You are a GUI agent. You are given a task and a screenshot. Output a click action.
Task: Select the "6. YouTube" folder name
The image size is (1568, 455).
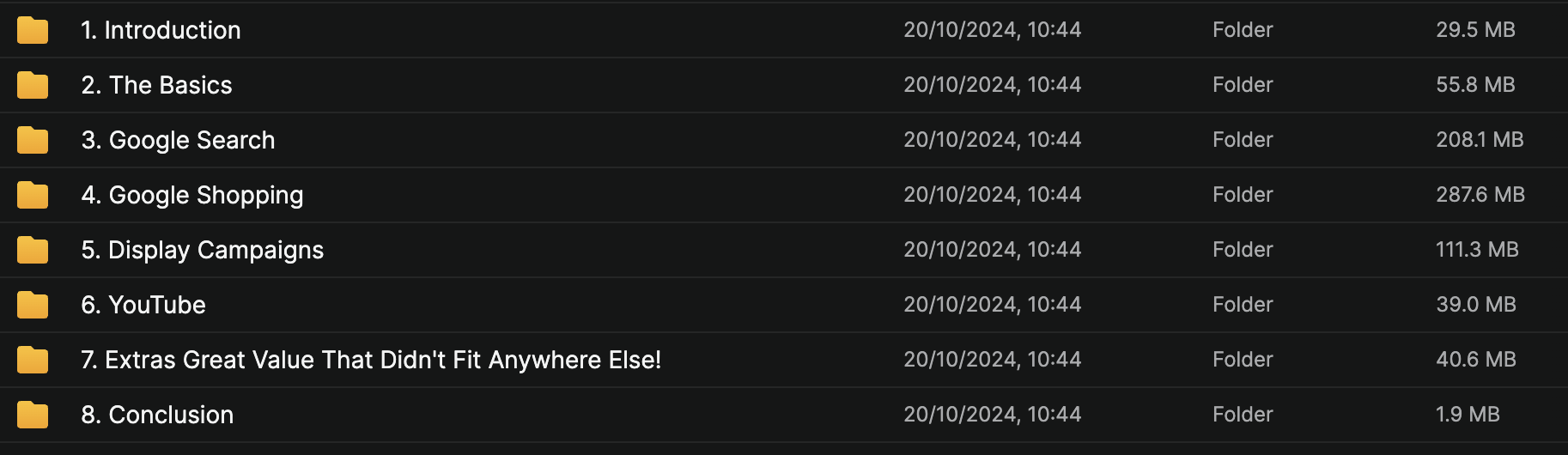click(143, 305)
